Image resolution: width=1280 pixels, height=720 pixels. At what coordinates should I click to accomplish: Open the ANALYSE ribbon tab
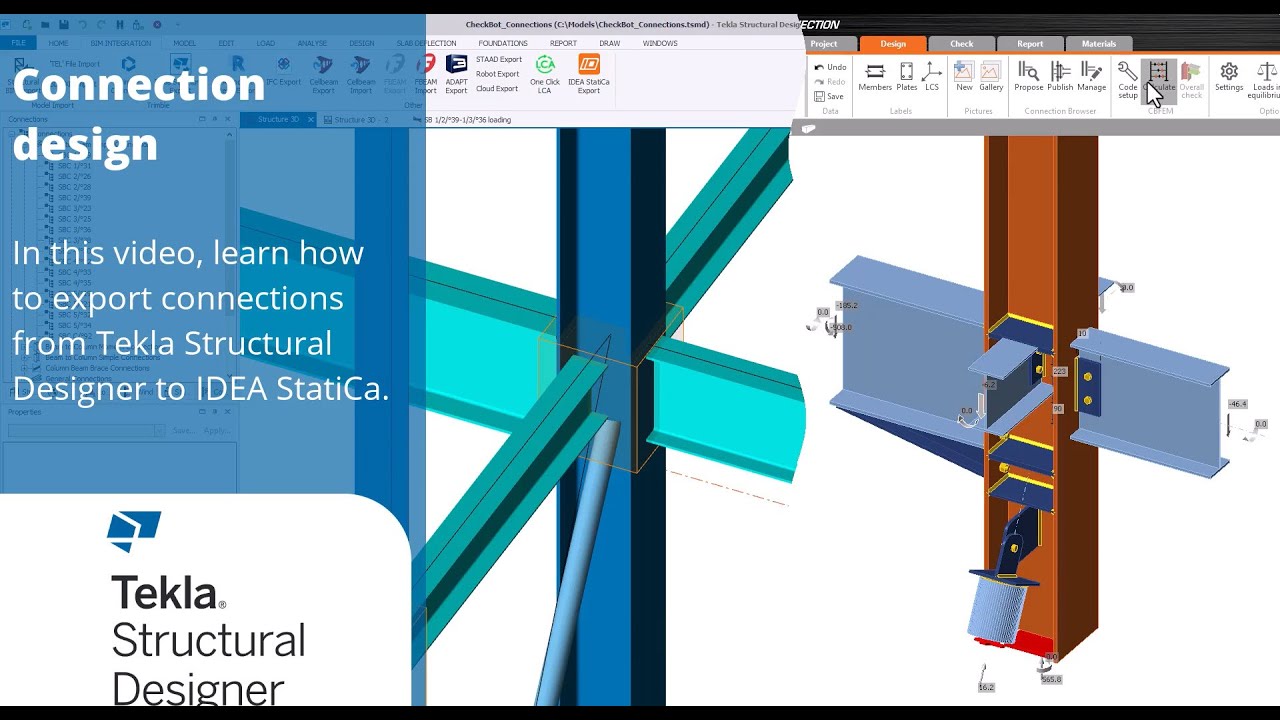[312, 44]
